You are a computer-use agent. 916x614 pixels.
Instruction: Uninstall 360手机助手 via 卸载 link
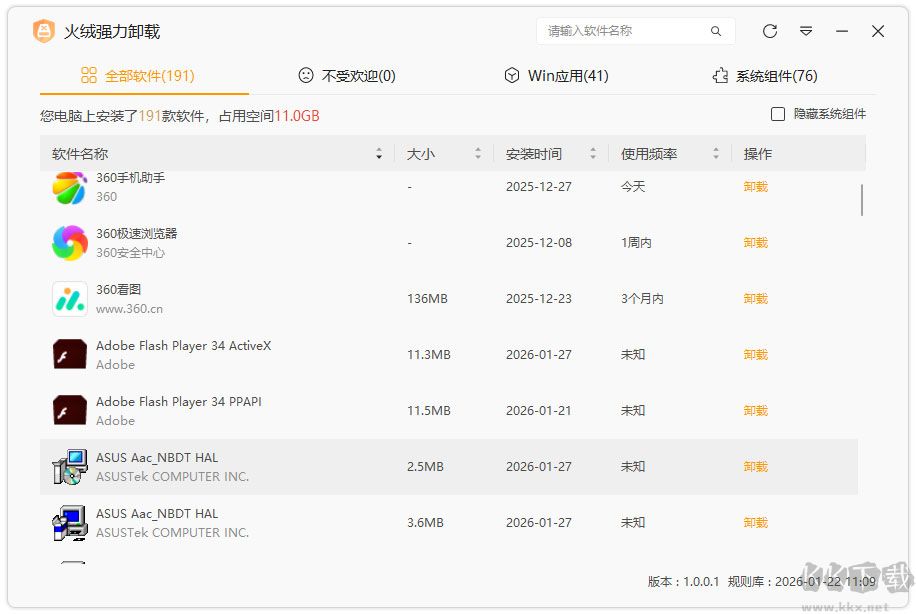[755, 187]
